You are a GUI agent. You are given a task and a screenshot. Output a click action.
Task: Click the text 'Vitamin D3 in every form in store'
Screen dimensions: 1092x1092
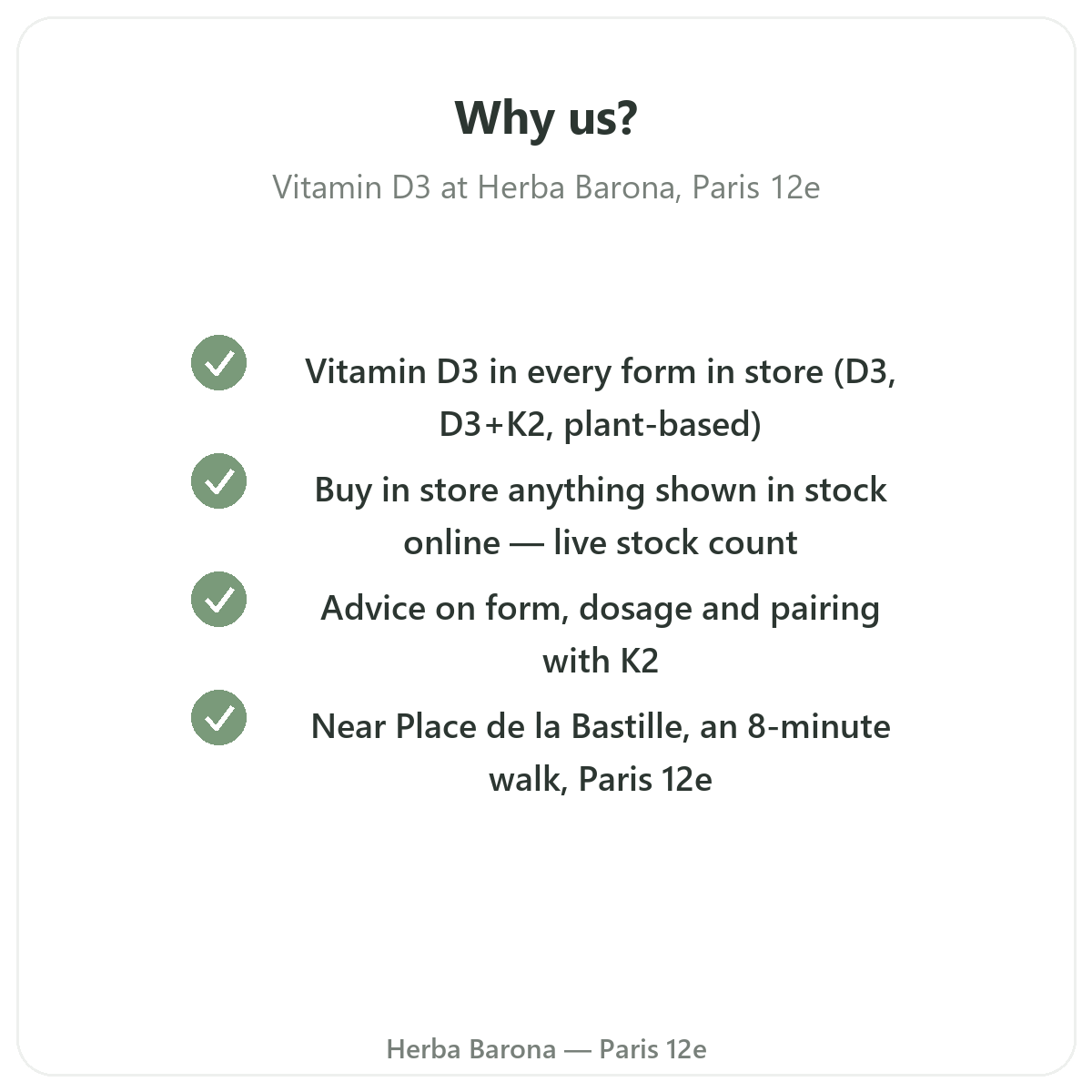pos(564,371)
